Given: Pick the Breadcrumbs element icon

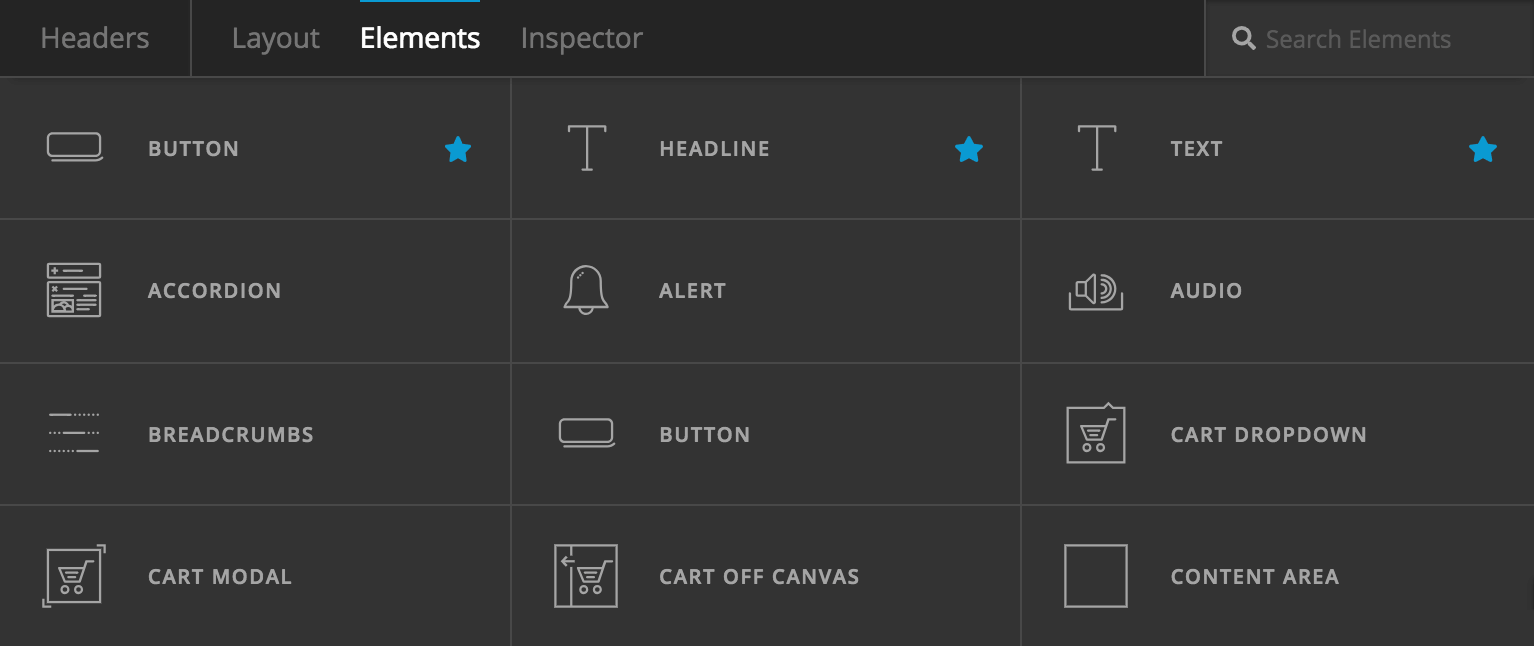Looking at the screenshot, I should [x=74, y=434].
